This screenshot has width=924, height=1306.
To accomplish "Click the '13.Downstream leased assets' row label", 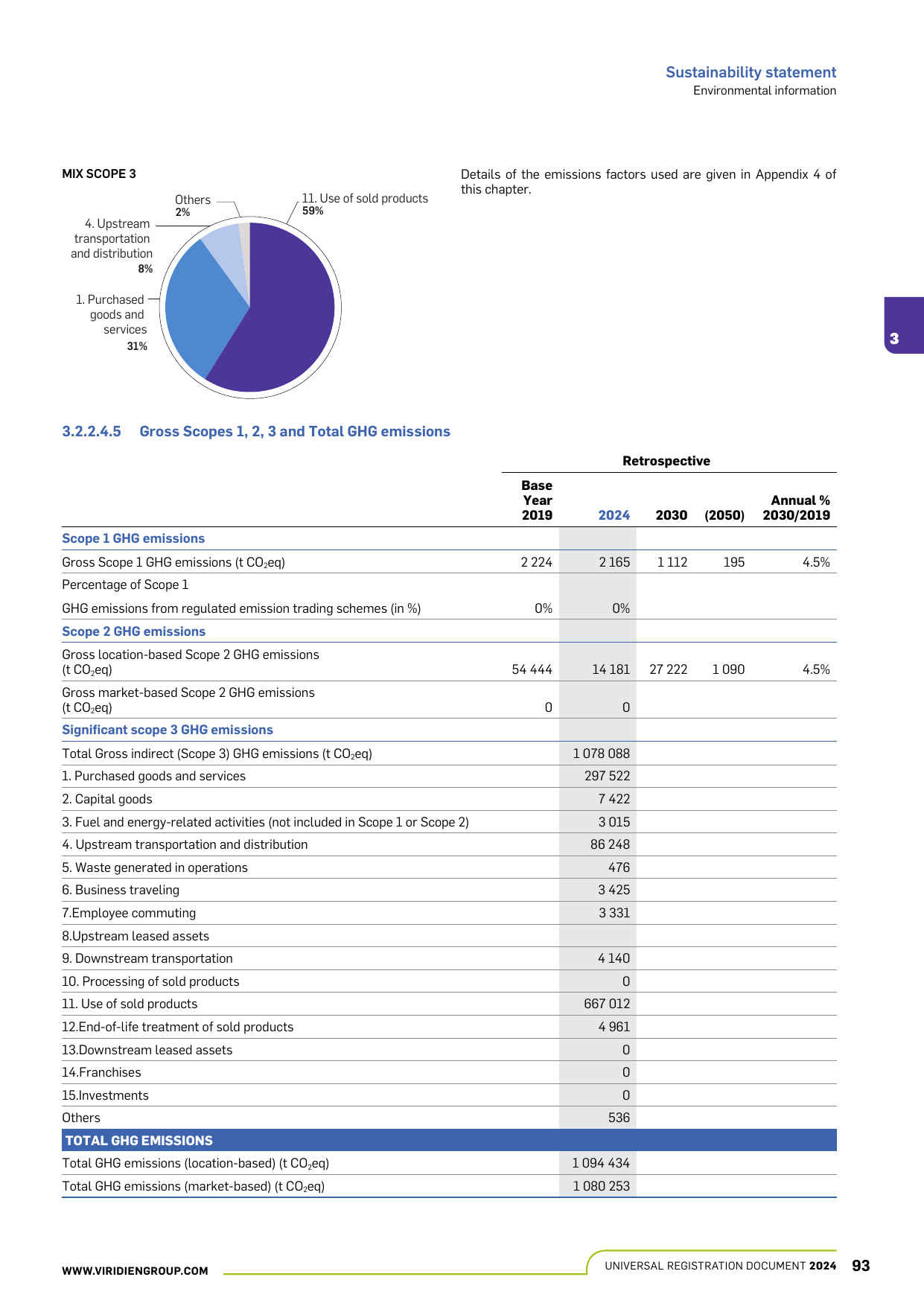I will tap(147, 1050).
